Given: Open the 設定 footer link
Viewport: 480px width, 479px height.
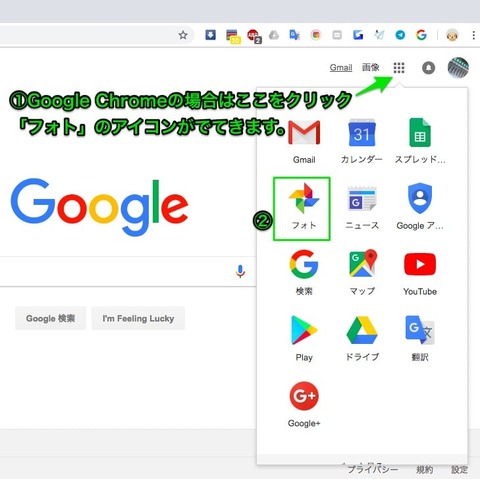Looking at the screenshot, I should click(x=459, y=470).
